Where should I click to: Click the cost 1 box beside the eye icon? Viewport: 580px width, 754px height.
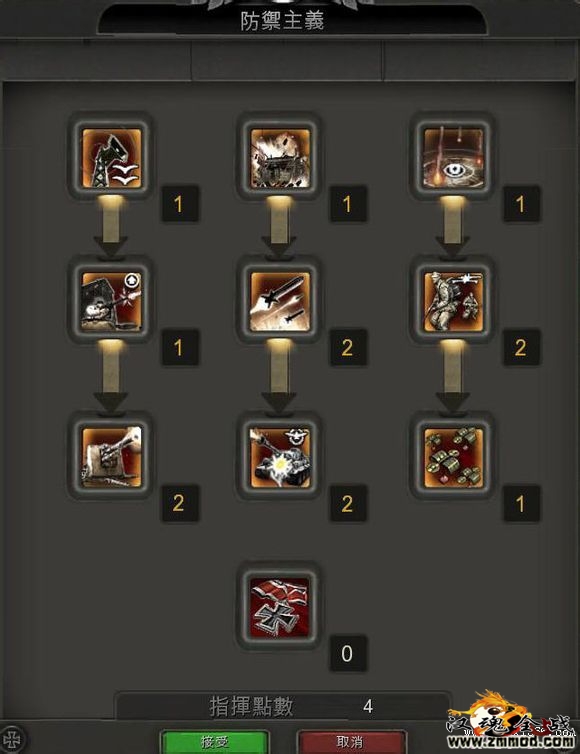click(521, 204)
